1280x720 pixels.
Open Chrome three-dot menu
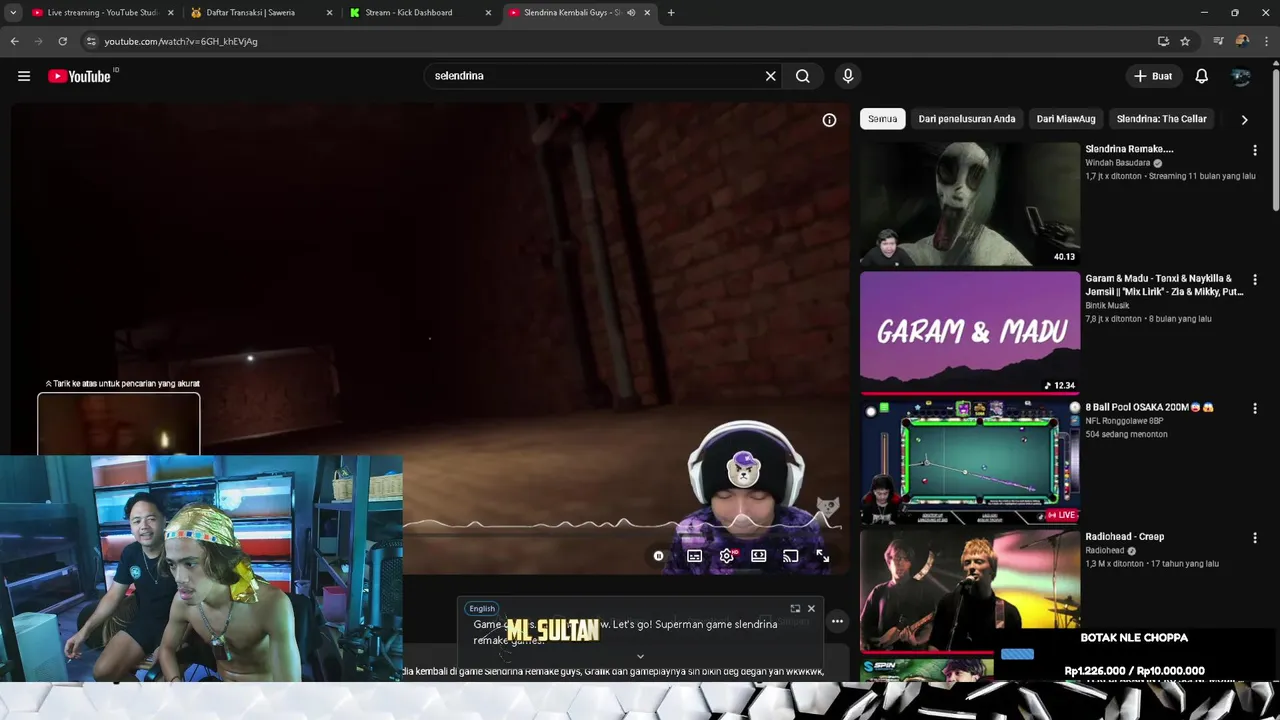click(1266, 41)
